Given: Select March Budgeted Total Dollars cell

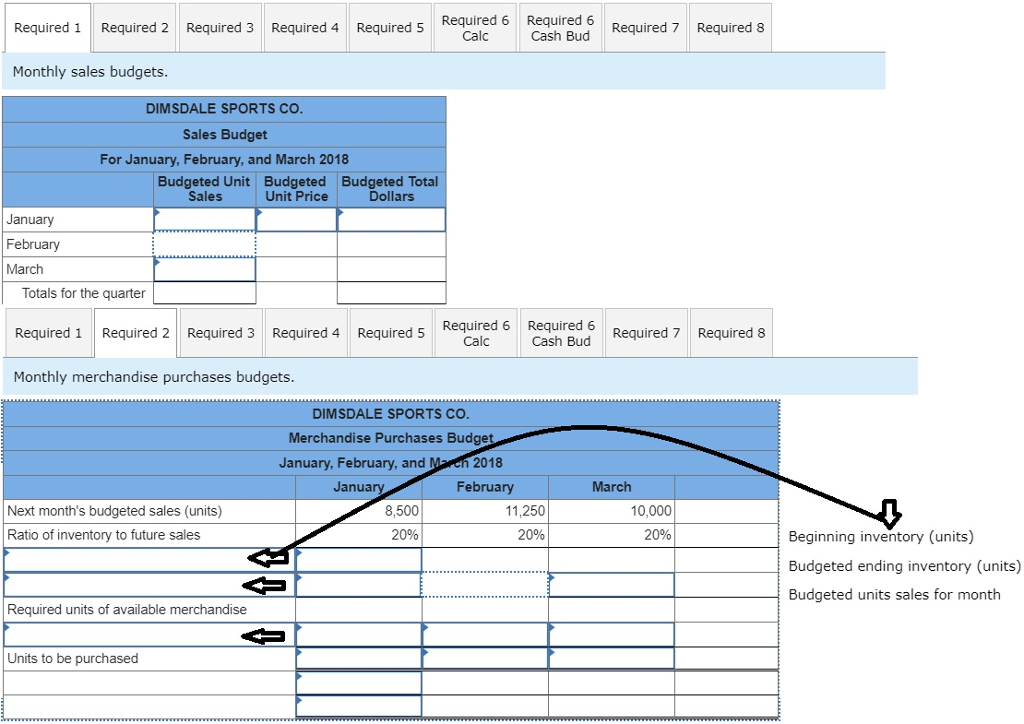Looking at the screenshot, I should point(391,269).
